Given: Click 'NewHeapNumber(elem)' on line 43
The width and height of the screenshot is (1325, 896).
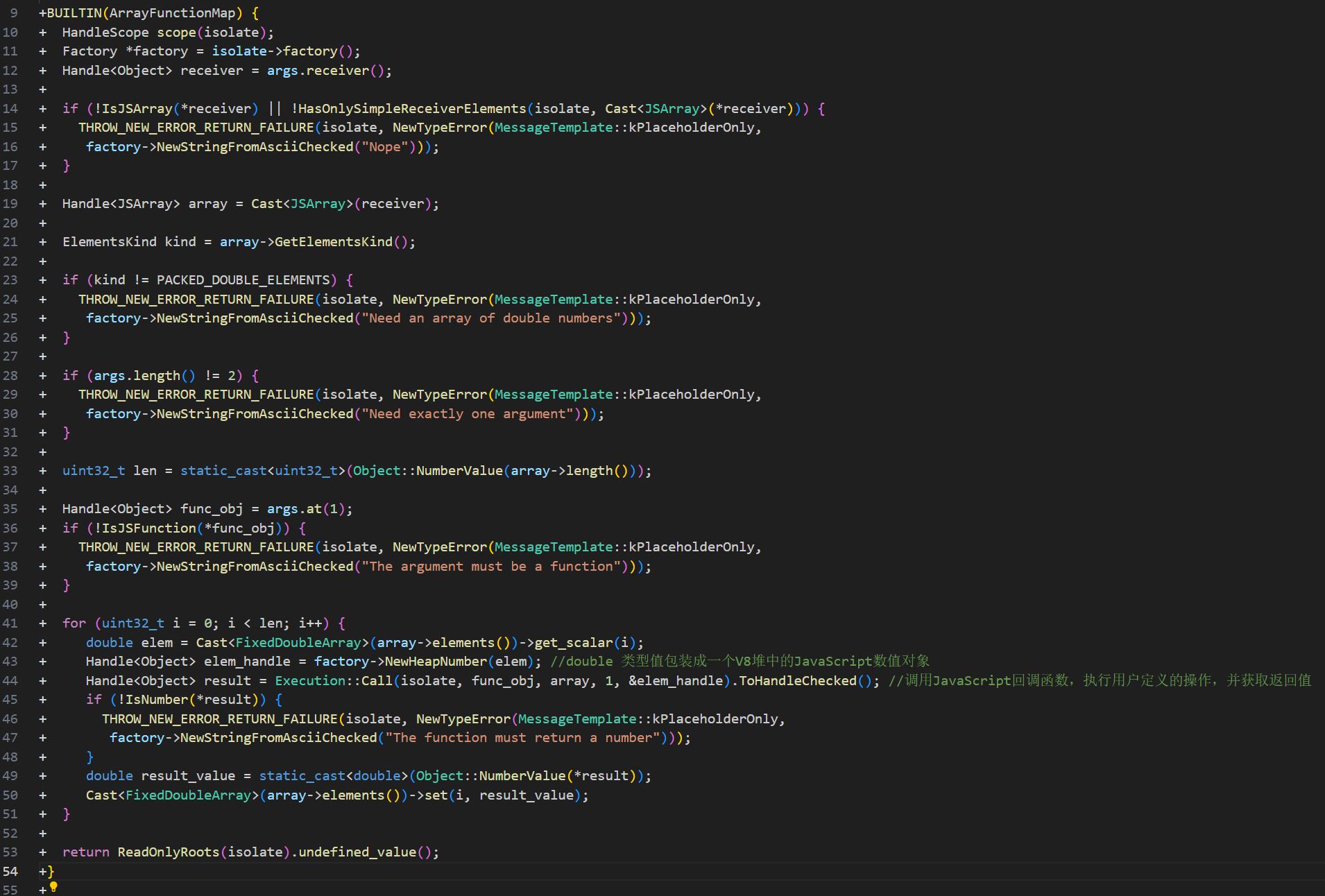Looking at the screenshot, I should click(459, 662).
